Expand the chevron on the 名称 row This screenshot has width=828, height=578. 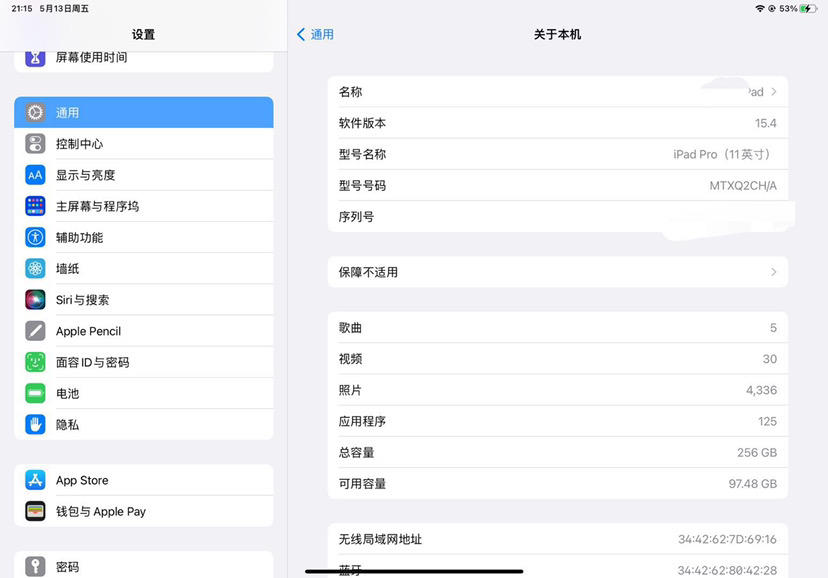pyautogui.click(x=774, y=92)
